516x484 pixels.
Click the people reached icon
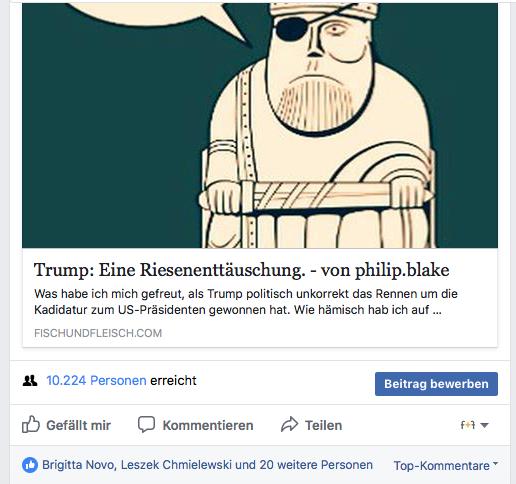pyautogui.click(x=30, y=380)
